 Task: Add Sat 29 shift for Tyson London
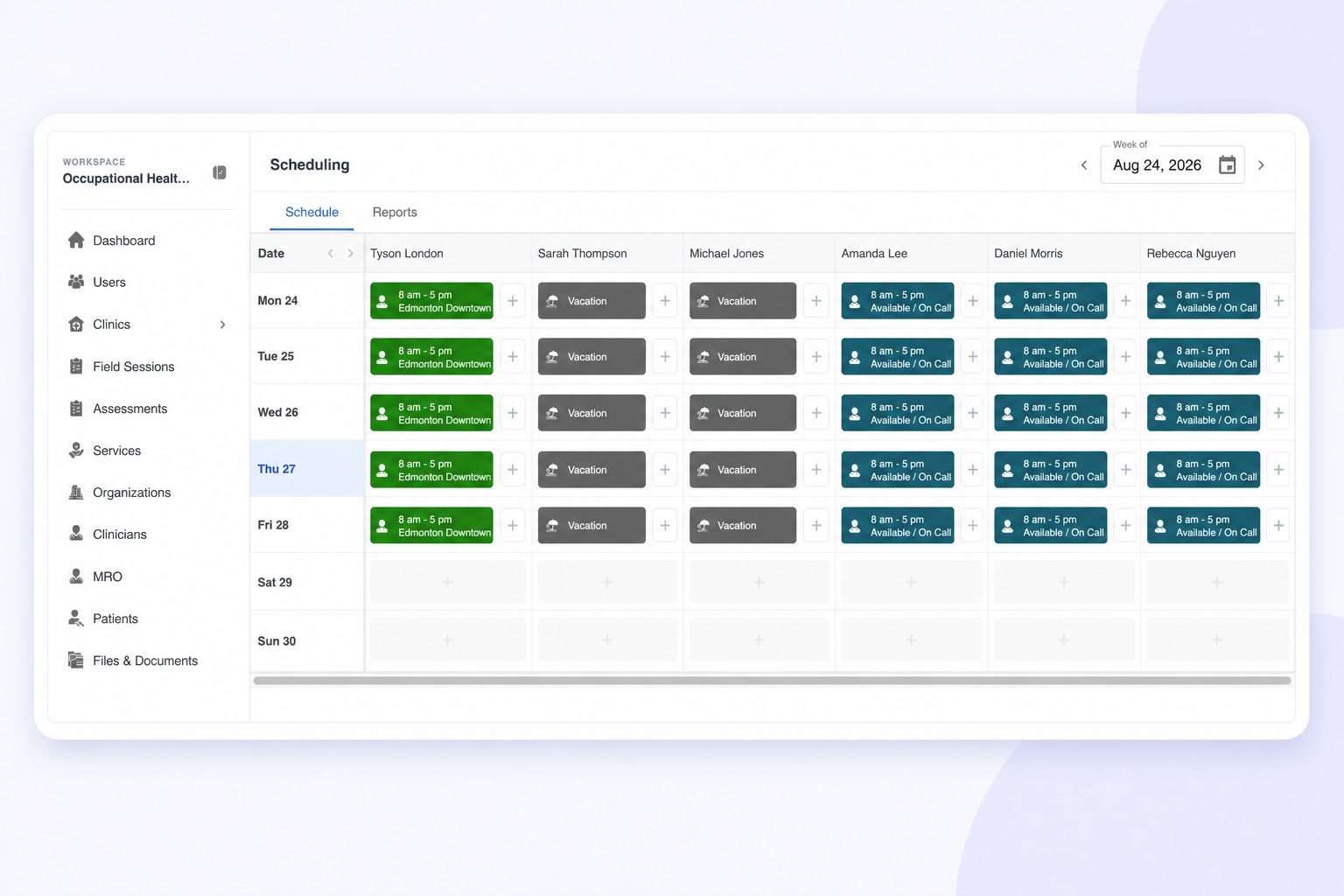pyautogui.click(x=448, y=582)
